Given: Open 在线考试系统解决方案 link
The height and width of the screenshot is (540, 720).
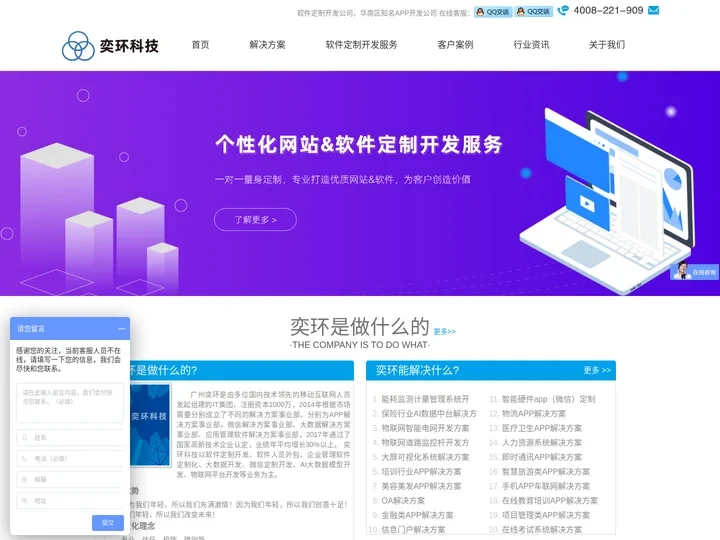Looking at the screenshot, I should click(x=542, y=529).
